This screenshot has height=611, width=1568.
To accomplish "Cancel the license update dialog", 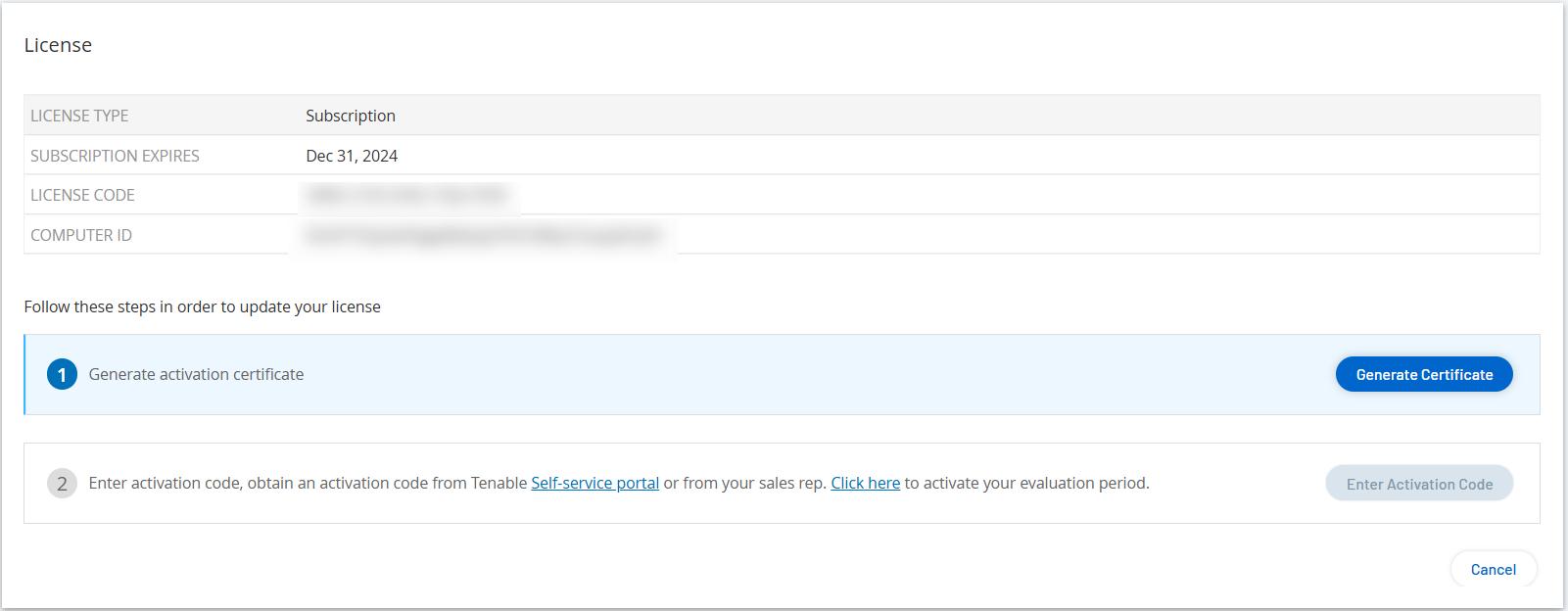I will pyautogui.click(x=1493, y=570).
